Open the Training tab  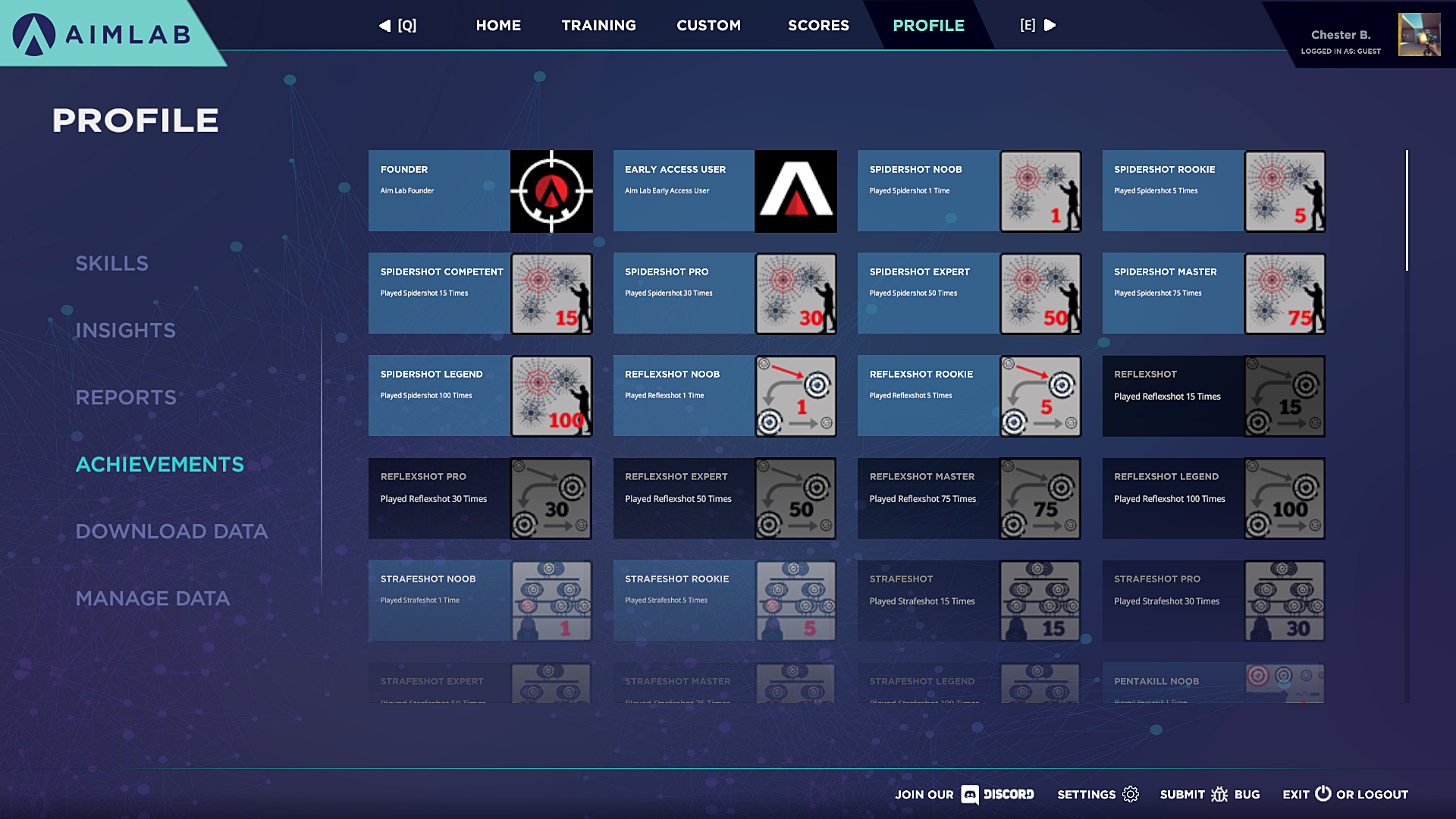pos(598,26)
